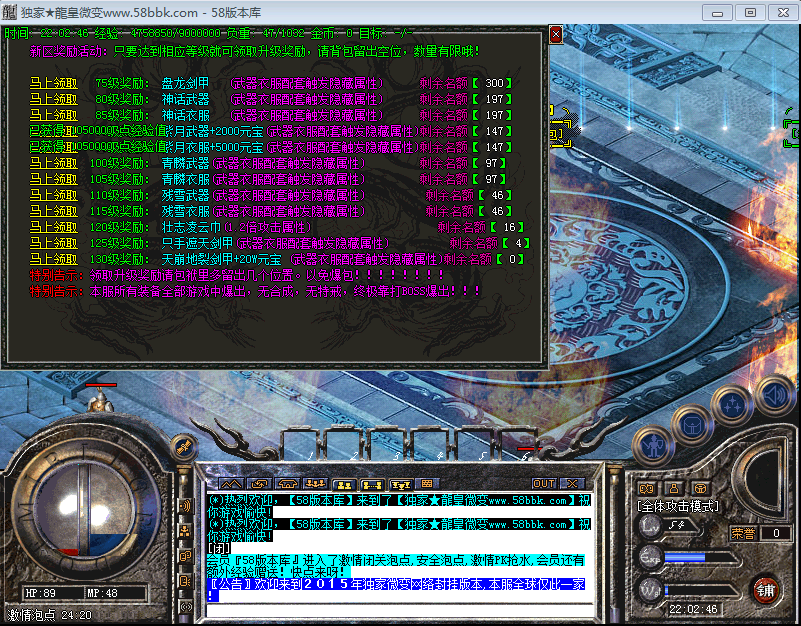Switch the 全体攻击模式 attack mode
The image size is (801, 626).
point(678,506)
